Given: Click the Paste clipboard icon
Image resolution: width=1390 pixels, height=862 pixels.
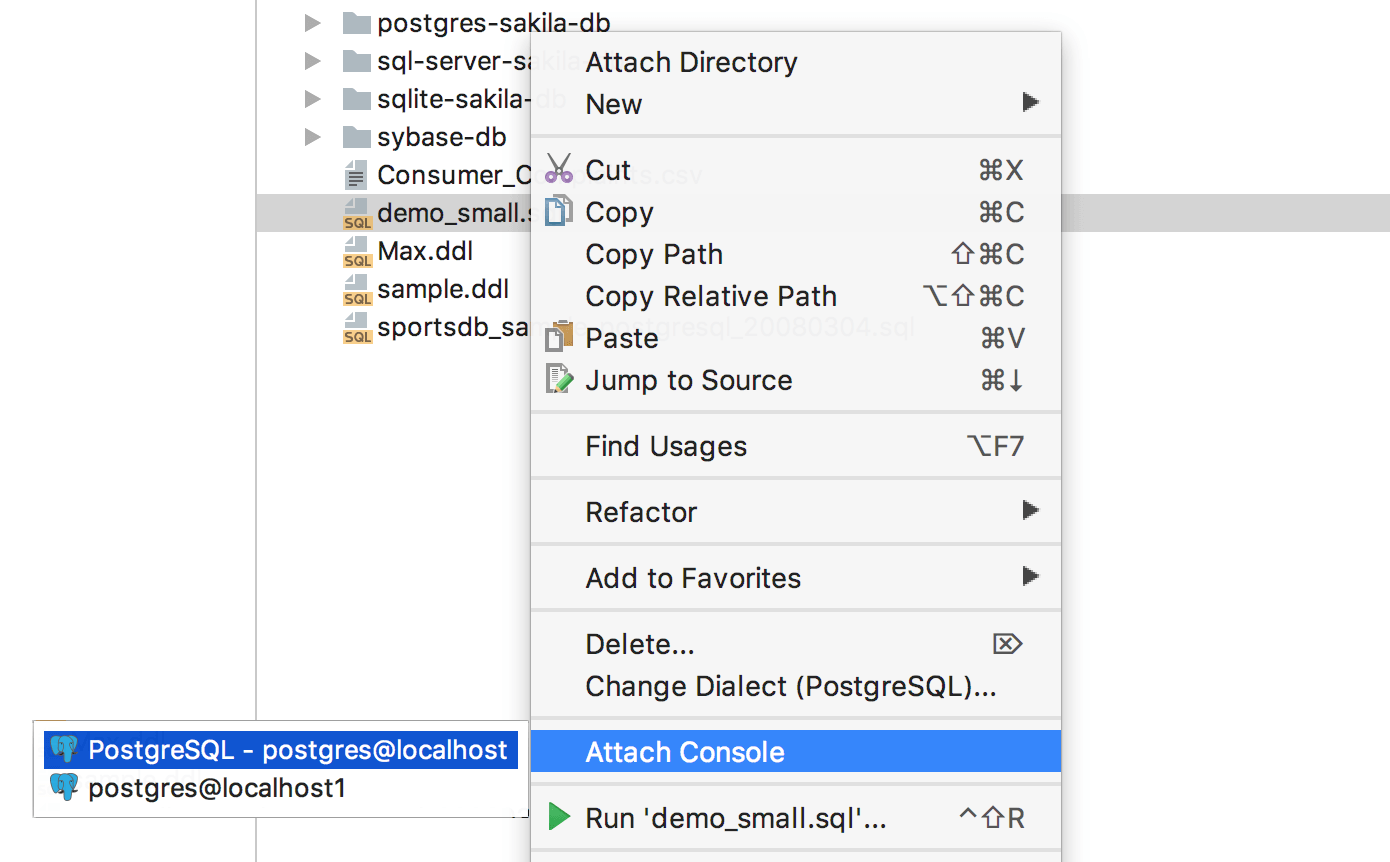Looking at the screenshot, I should coord(558,337).
